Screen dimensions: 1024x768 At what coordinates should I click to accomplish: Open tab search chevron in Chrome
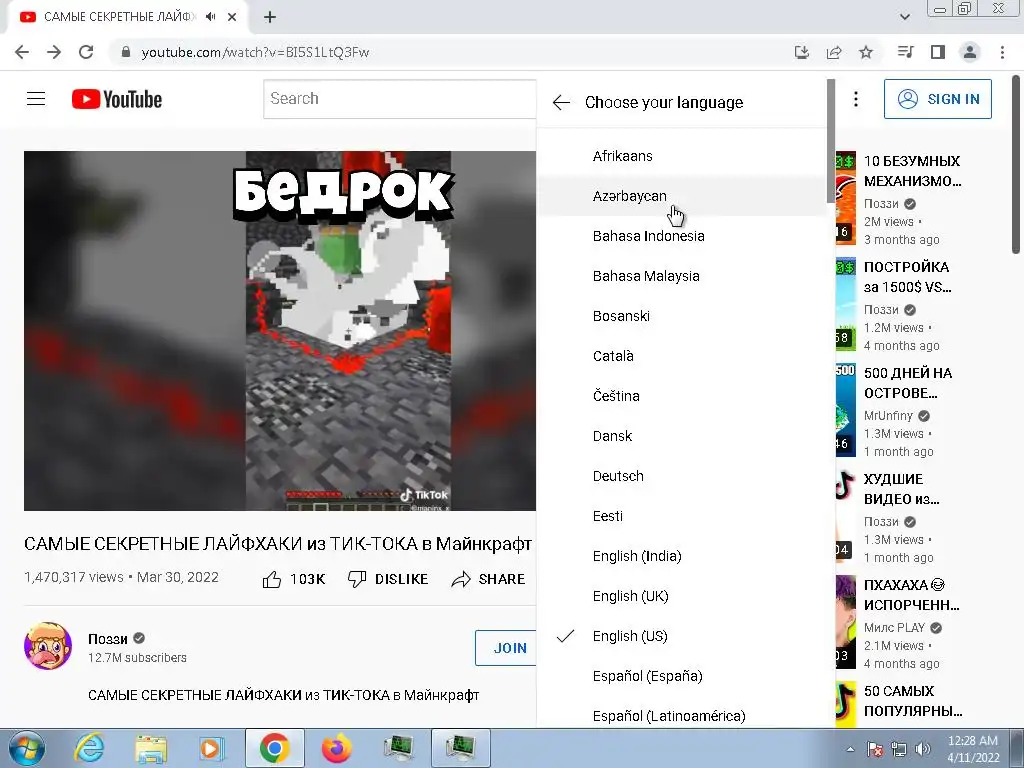[904, 17]
